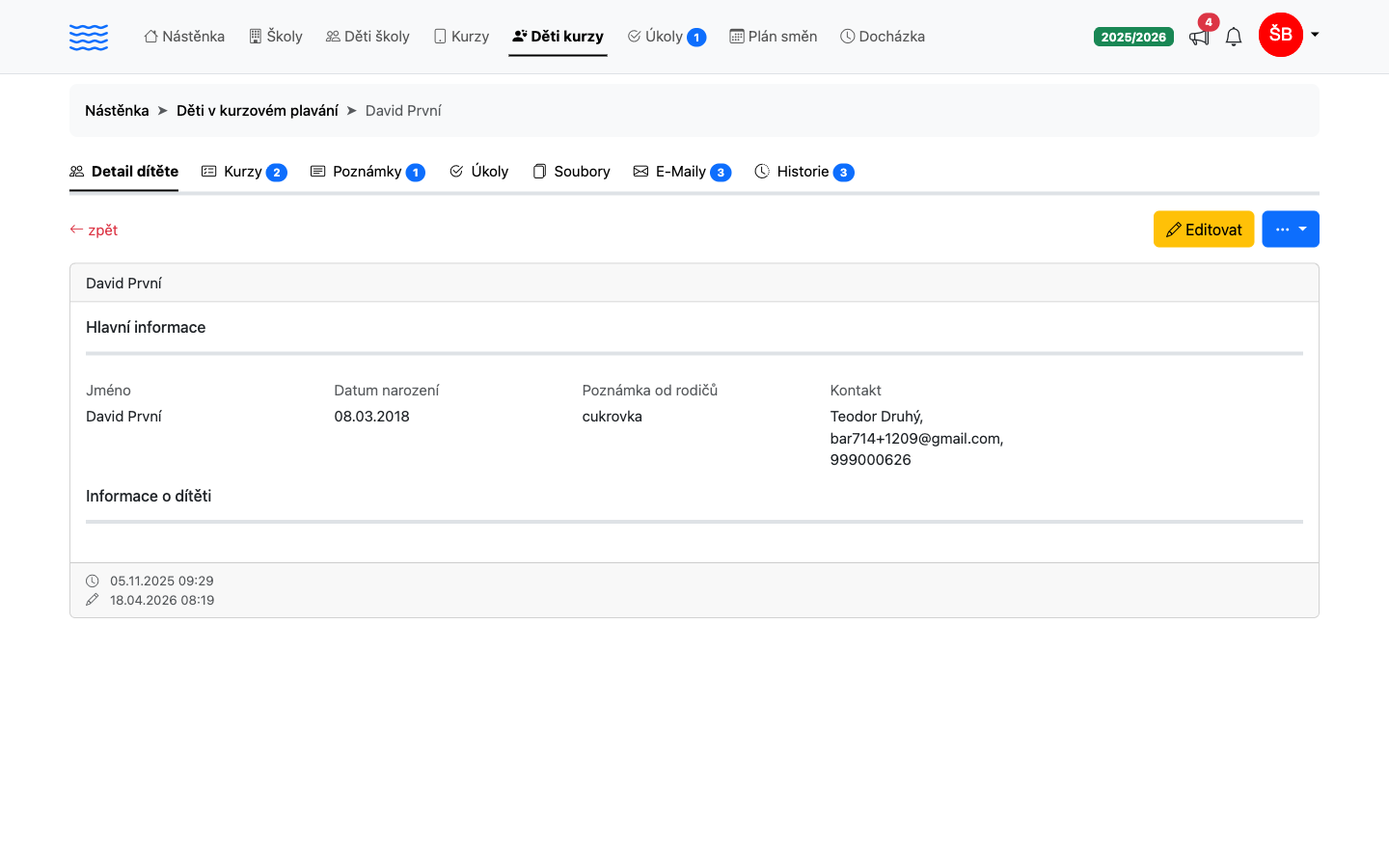This screenshot has height=868, width=1389.
Task: Open the E-Maily tab
Action: tap(682, 172)
